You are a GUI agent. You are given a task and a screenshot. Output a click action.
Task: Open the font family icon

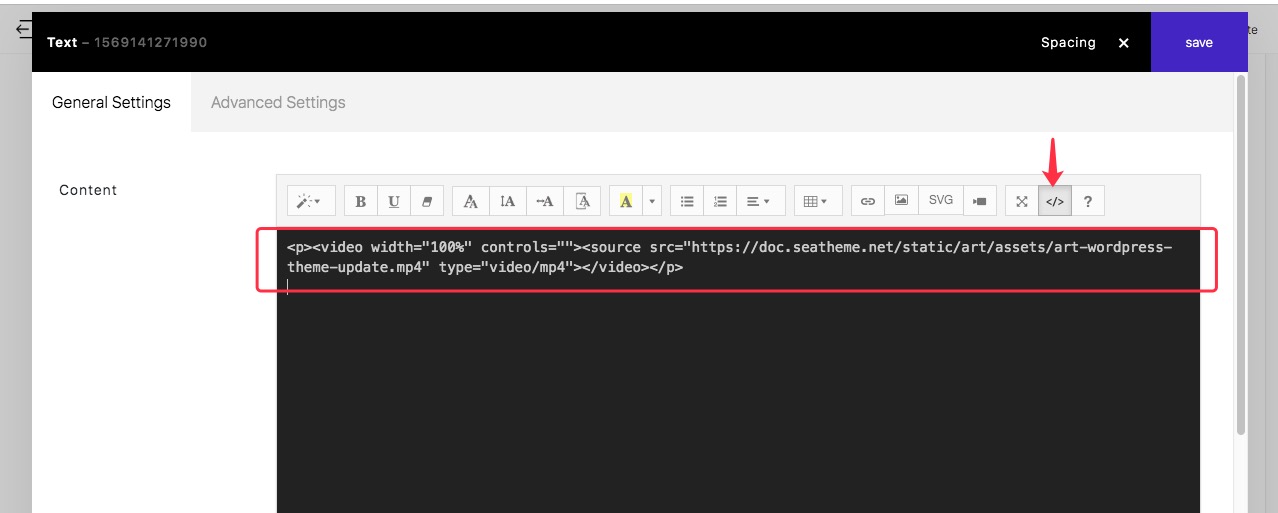471,201
